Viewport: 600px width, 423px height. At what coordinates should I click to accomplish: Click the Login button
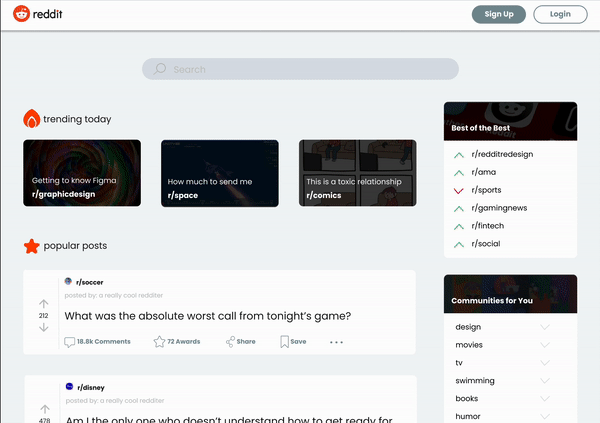pos(560,14)
